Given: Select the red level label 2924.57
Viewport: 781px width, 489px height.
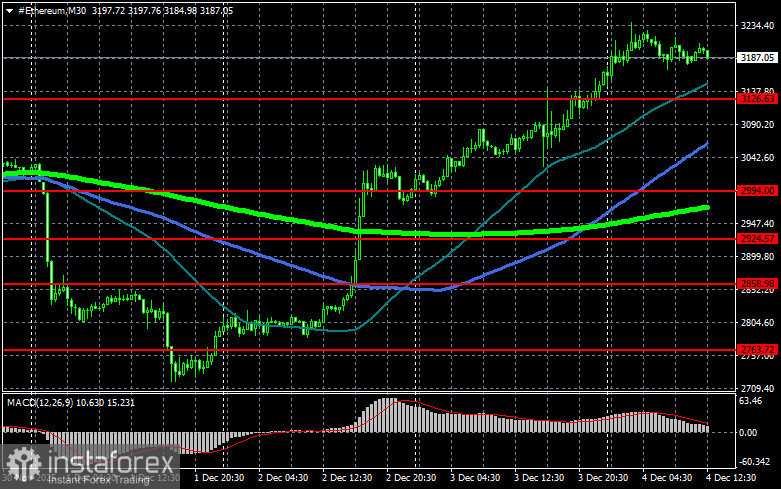Looking at the screenshot, I should [757, 239].
